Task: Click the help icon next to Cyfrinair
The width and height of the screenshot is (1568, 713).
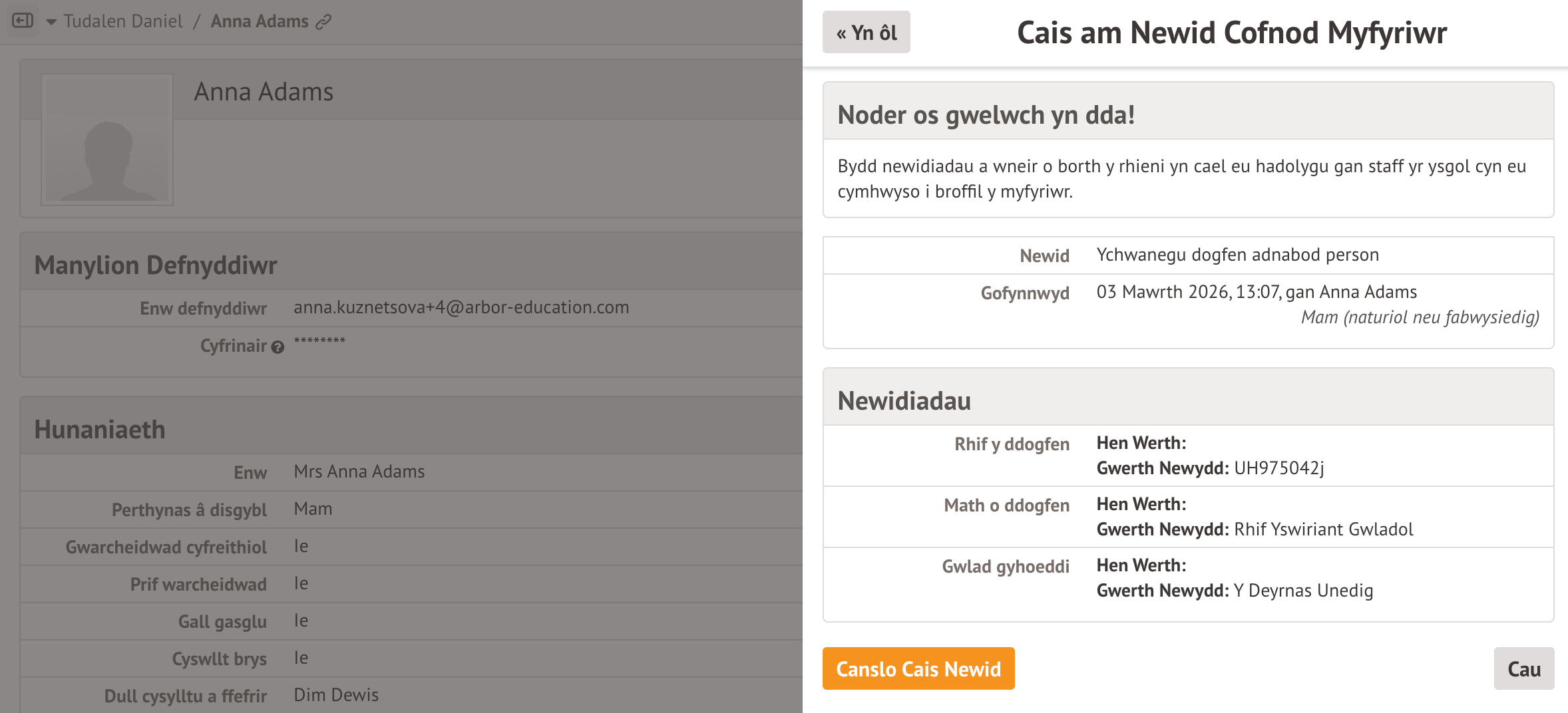Action: pyautogui.click(x=278, y=347)
